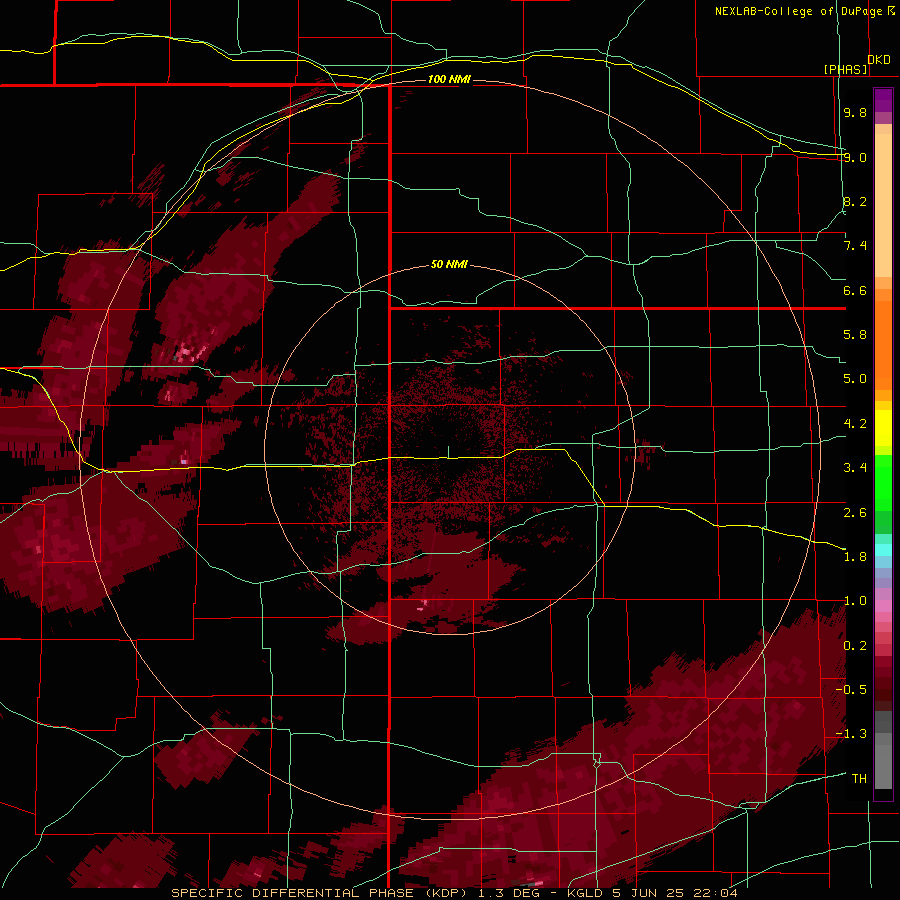Click the 0.2 value on the scale
The image size is (900, 900).
855,646
